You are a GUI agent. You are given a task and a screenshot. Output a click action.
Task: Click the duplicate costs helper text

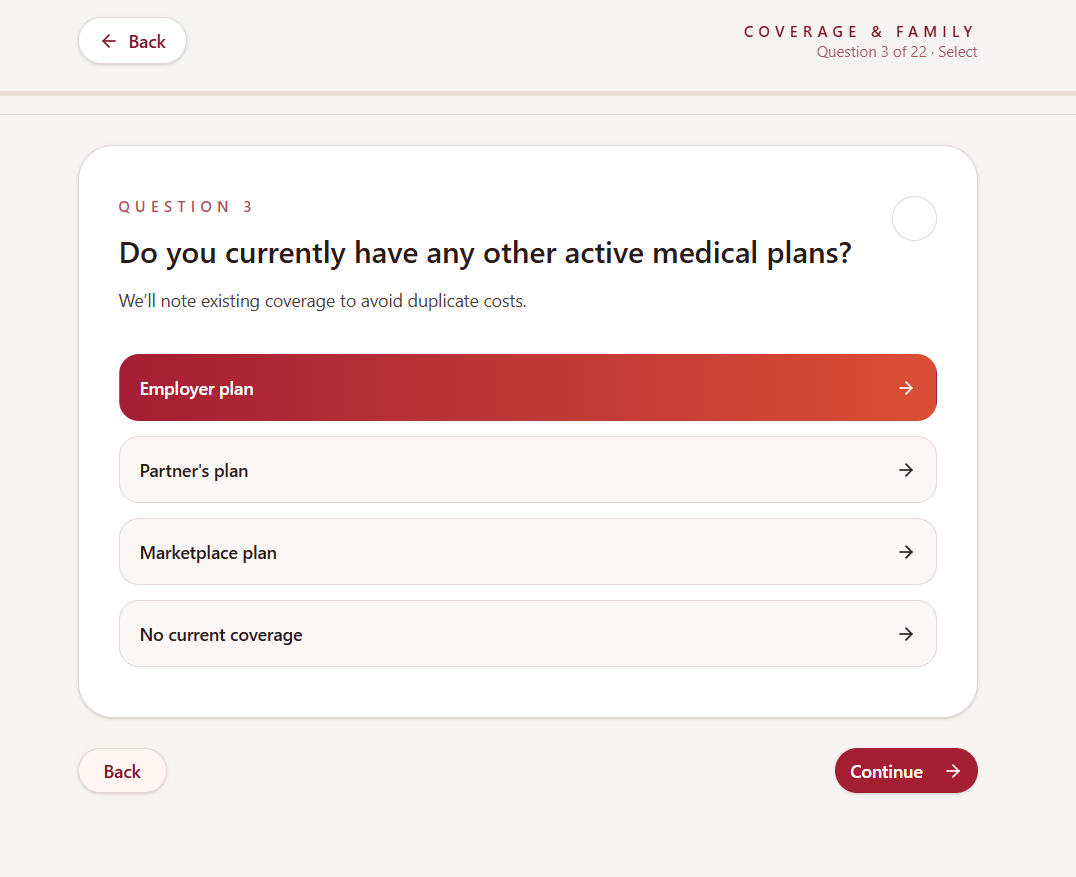[x=322, y=301]
